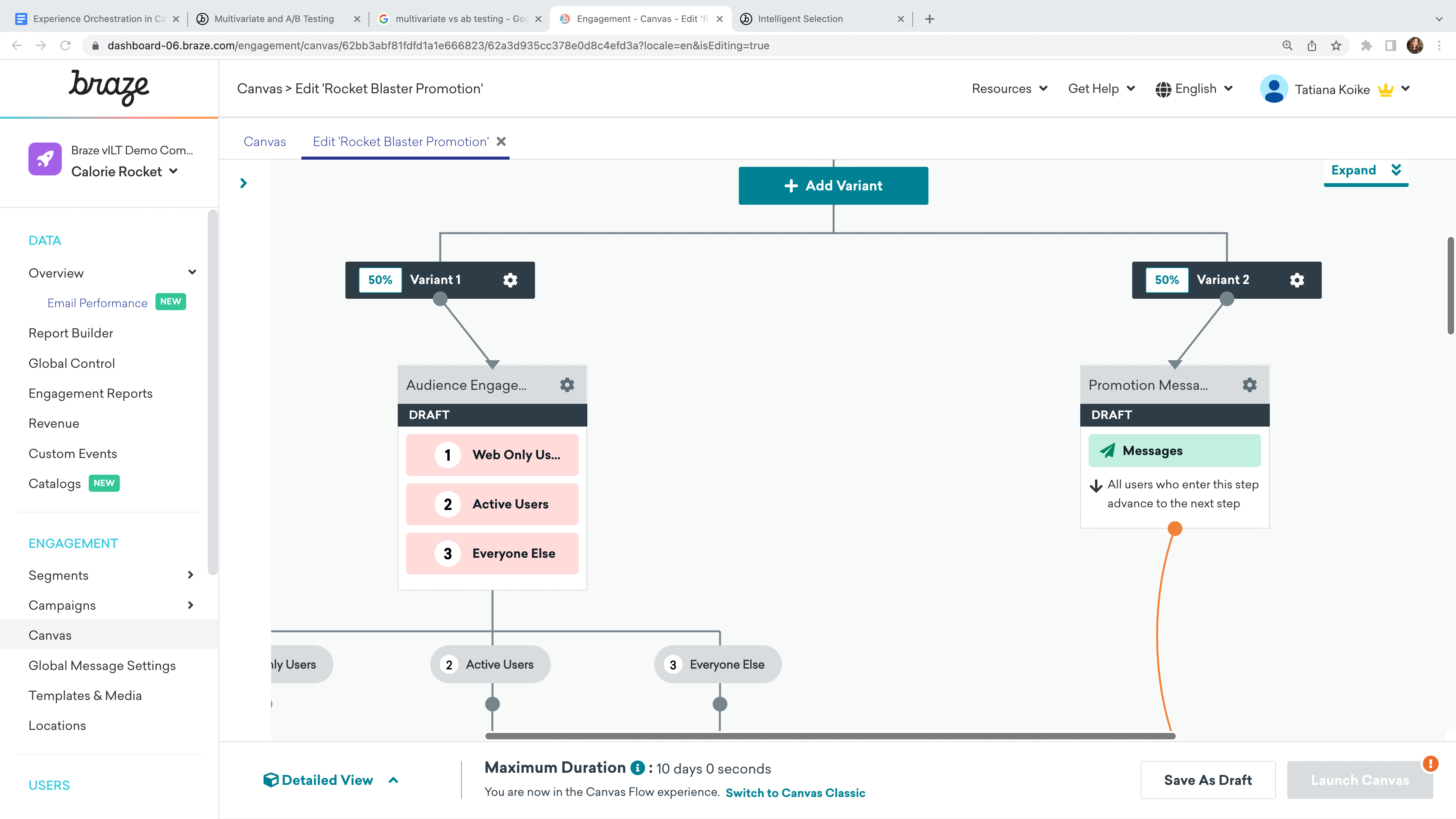Open the English language dropdown
Image resolution: width=1456 pixels, height=819 pixels.
click(x=1194, y=89)
